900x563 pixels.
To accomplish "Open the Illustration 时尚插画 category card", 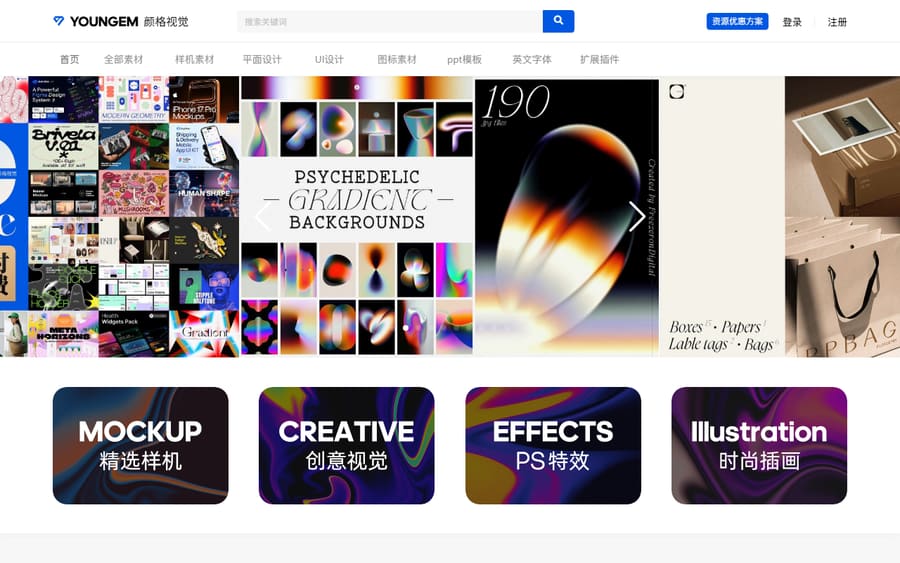I will point(759,445).
